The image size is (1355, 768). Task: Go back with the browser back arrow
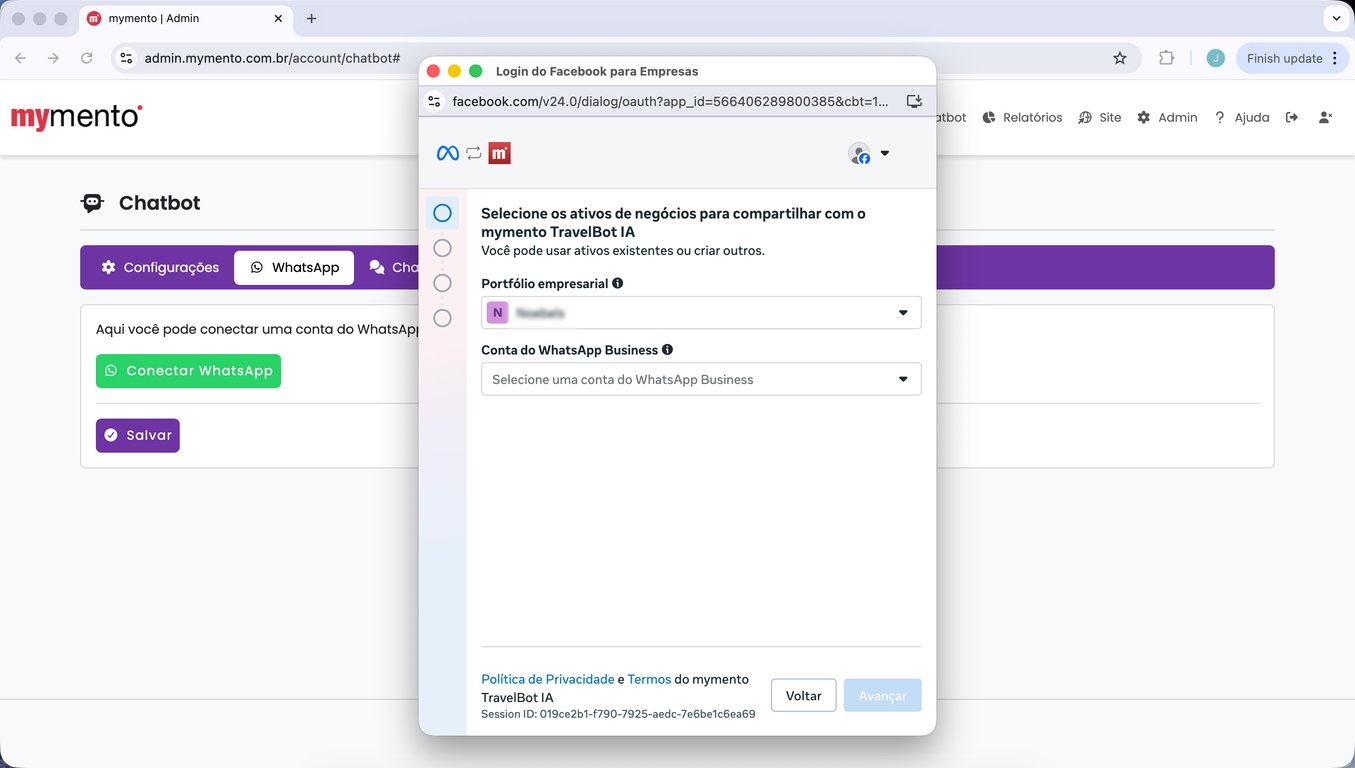click(x=21, y=58)
